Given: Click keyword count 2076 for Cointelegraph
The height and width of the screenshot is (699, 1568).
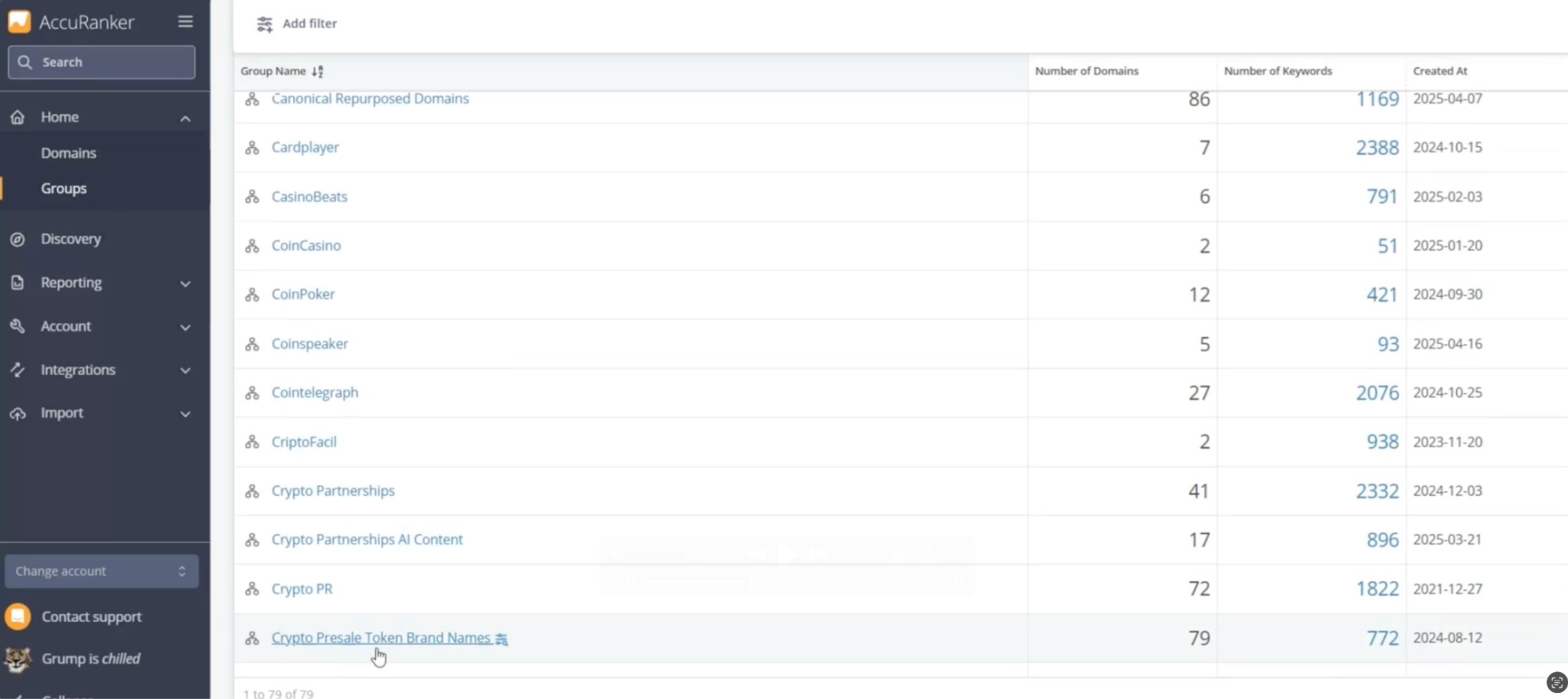Looking at the screenshot, I should pos(1377,393).
